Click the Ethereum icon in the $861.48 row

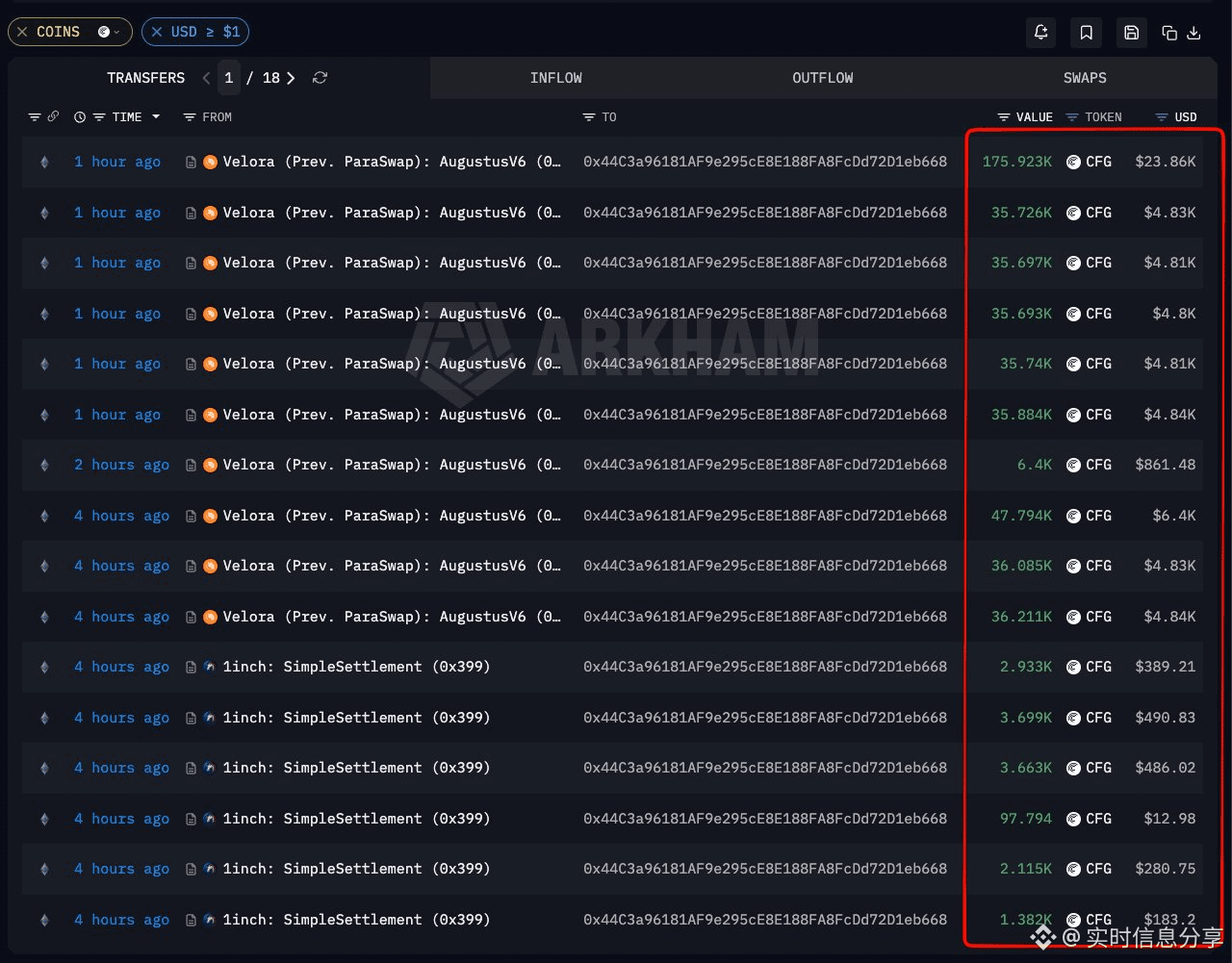[x=43, y=465]
